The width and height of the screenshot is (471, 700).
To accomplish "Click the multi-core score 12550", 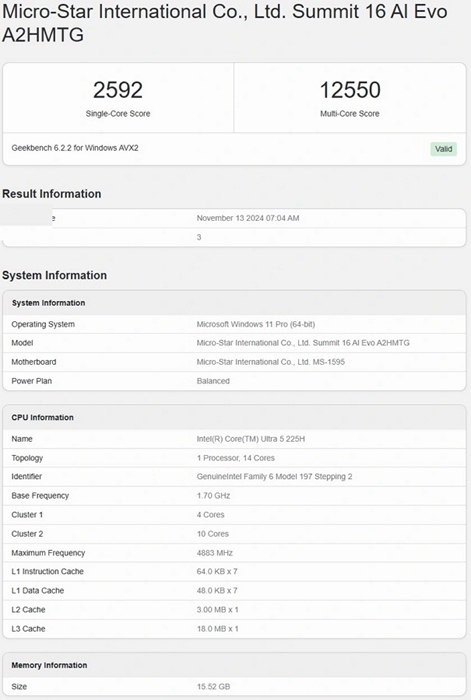I will [x=350, y=90].
